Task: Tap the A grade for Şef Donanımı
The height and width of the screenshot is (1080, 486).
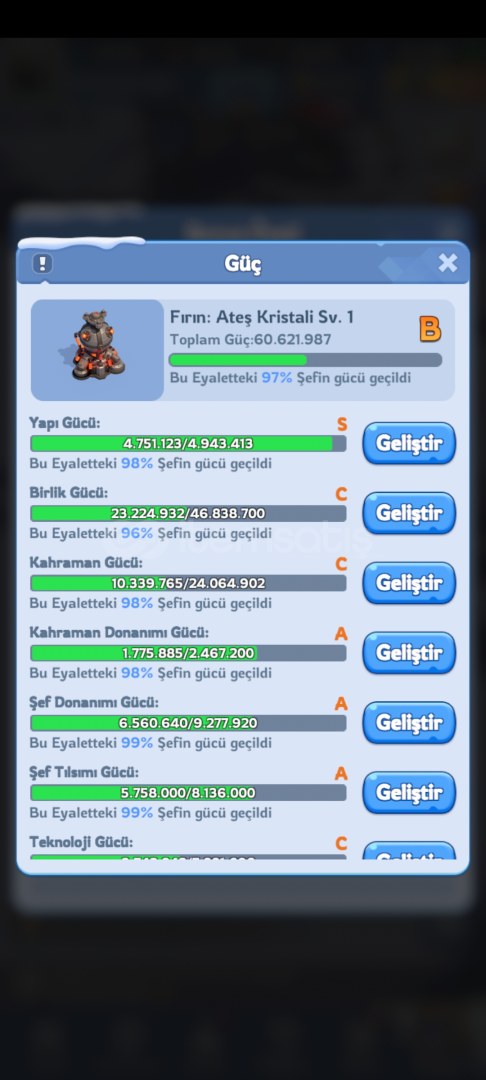Action: pyautogui.click(x=341, y=704)
